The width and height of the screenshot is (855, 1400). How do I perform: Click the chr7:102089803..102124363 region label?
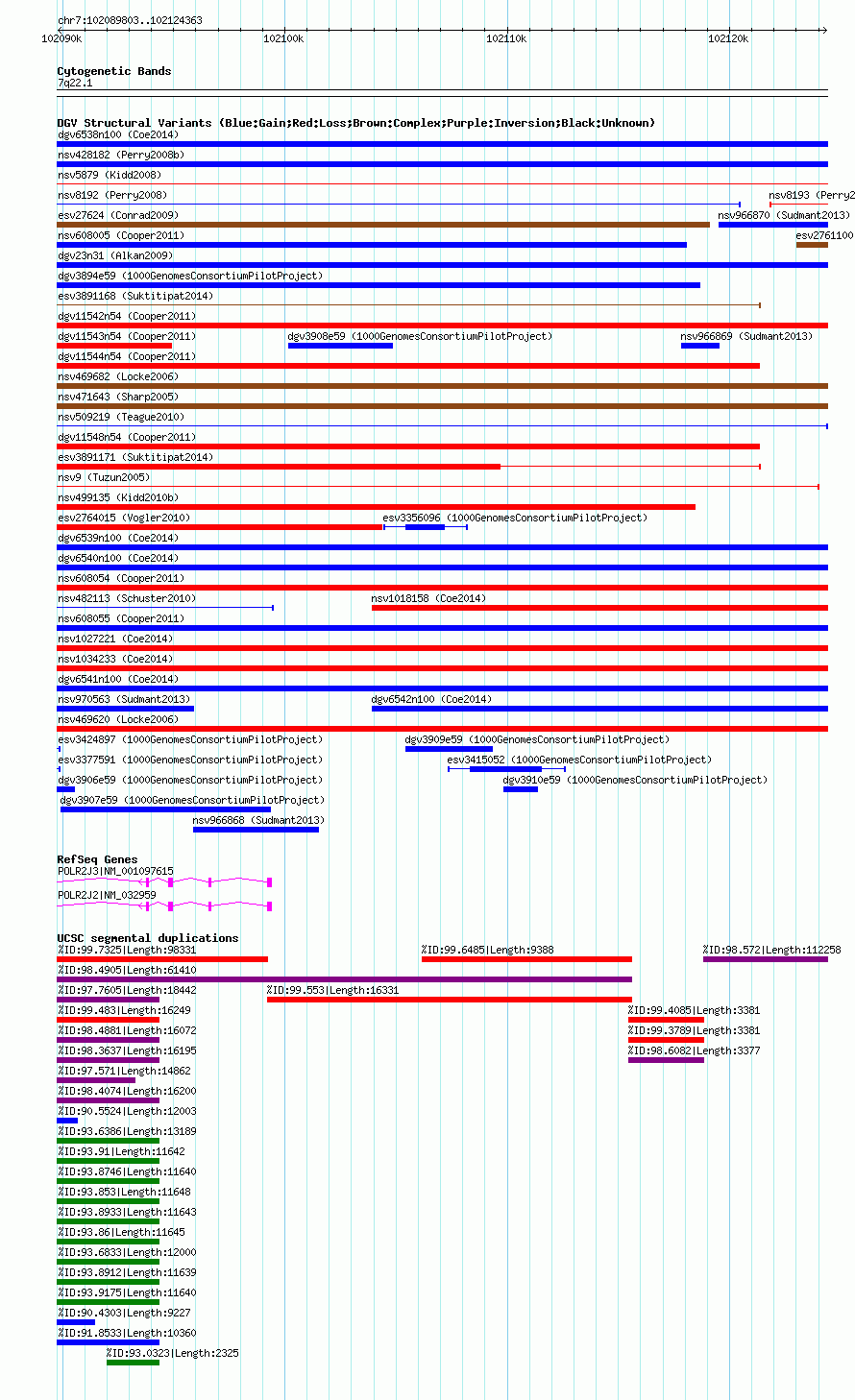coord(130,20)
